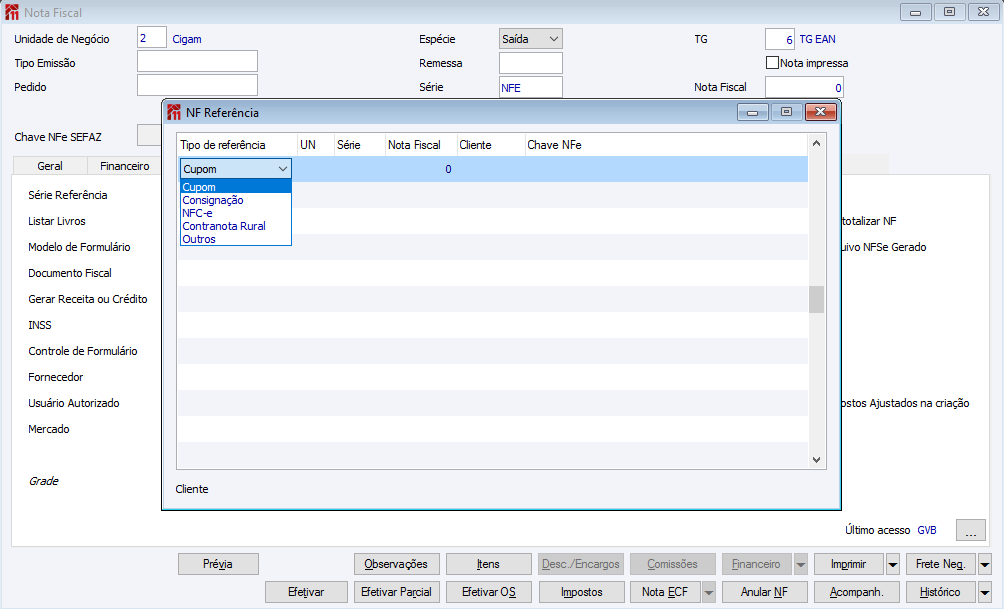The width and height of the screenshot is (1004, 609).
Task: Click Efetivar OS button
Action: pos(489,592)
